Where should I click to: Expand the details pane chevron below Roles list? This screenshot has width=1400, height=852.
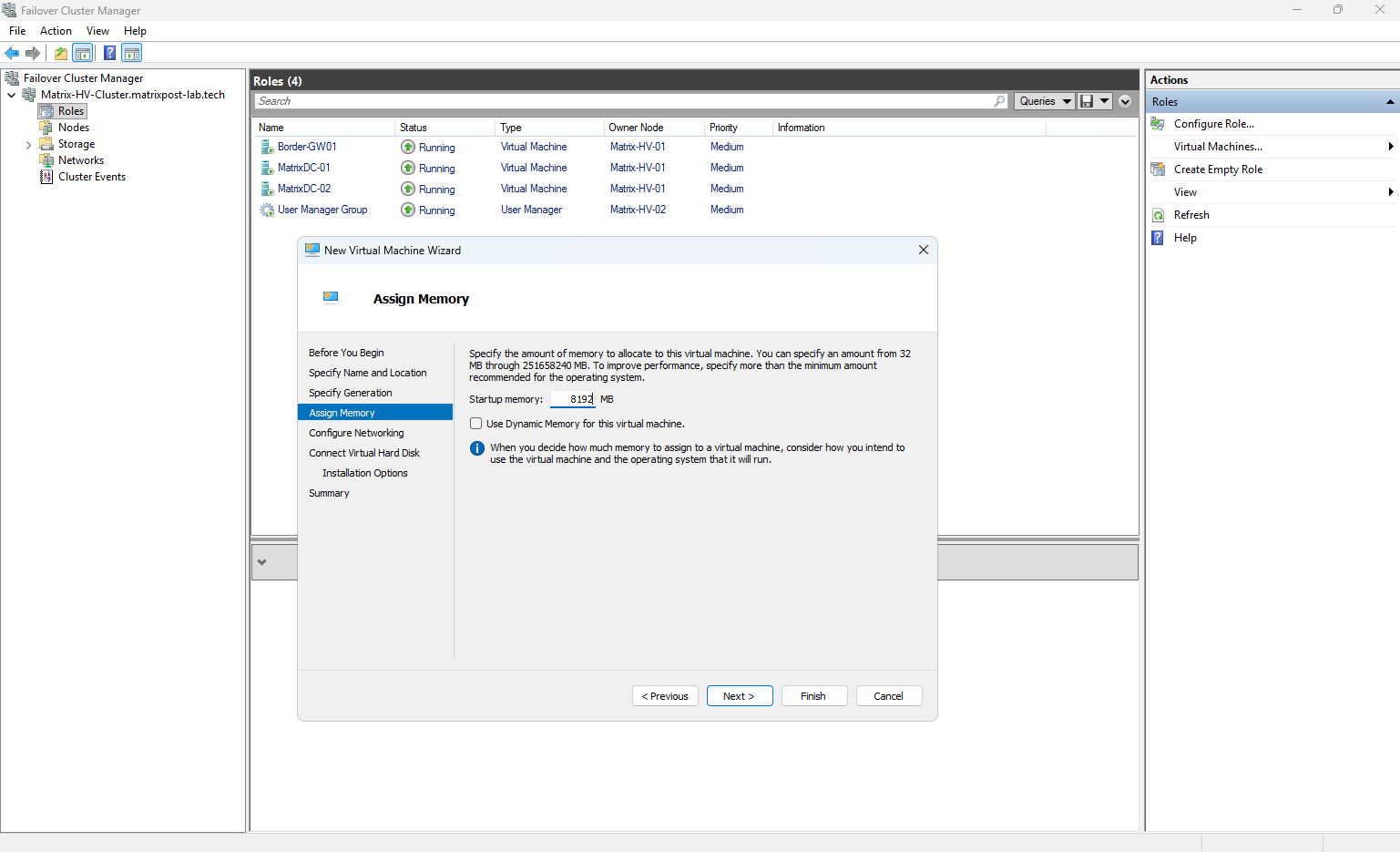pyautogui.click(x=262, y=562)
